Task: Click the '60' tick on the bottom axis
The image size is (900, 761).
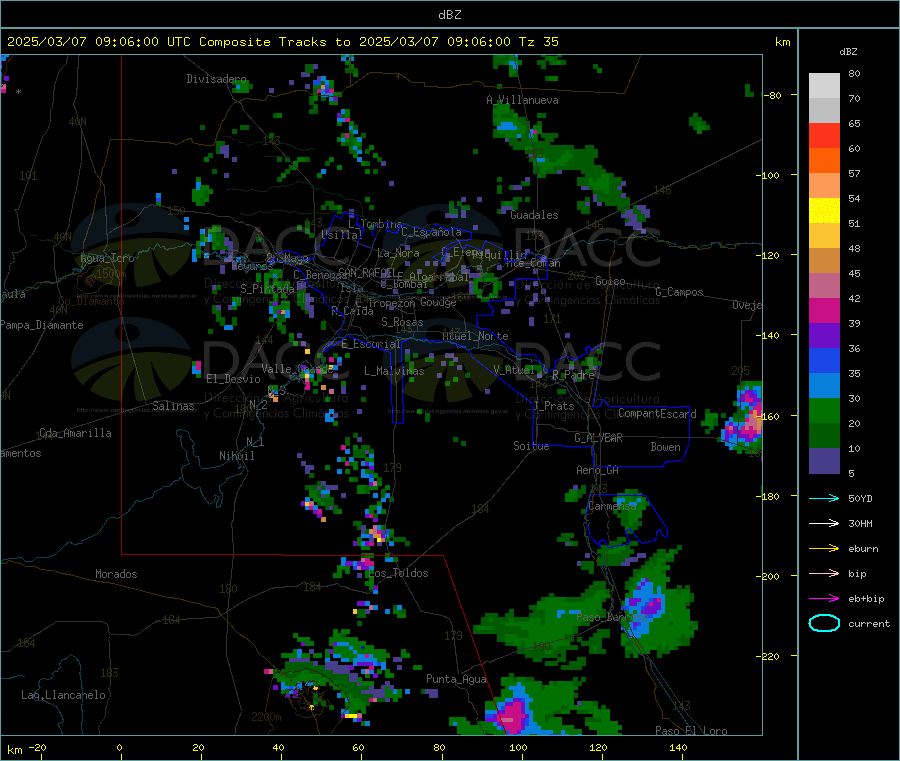Action: tap(358, 747)
